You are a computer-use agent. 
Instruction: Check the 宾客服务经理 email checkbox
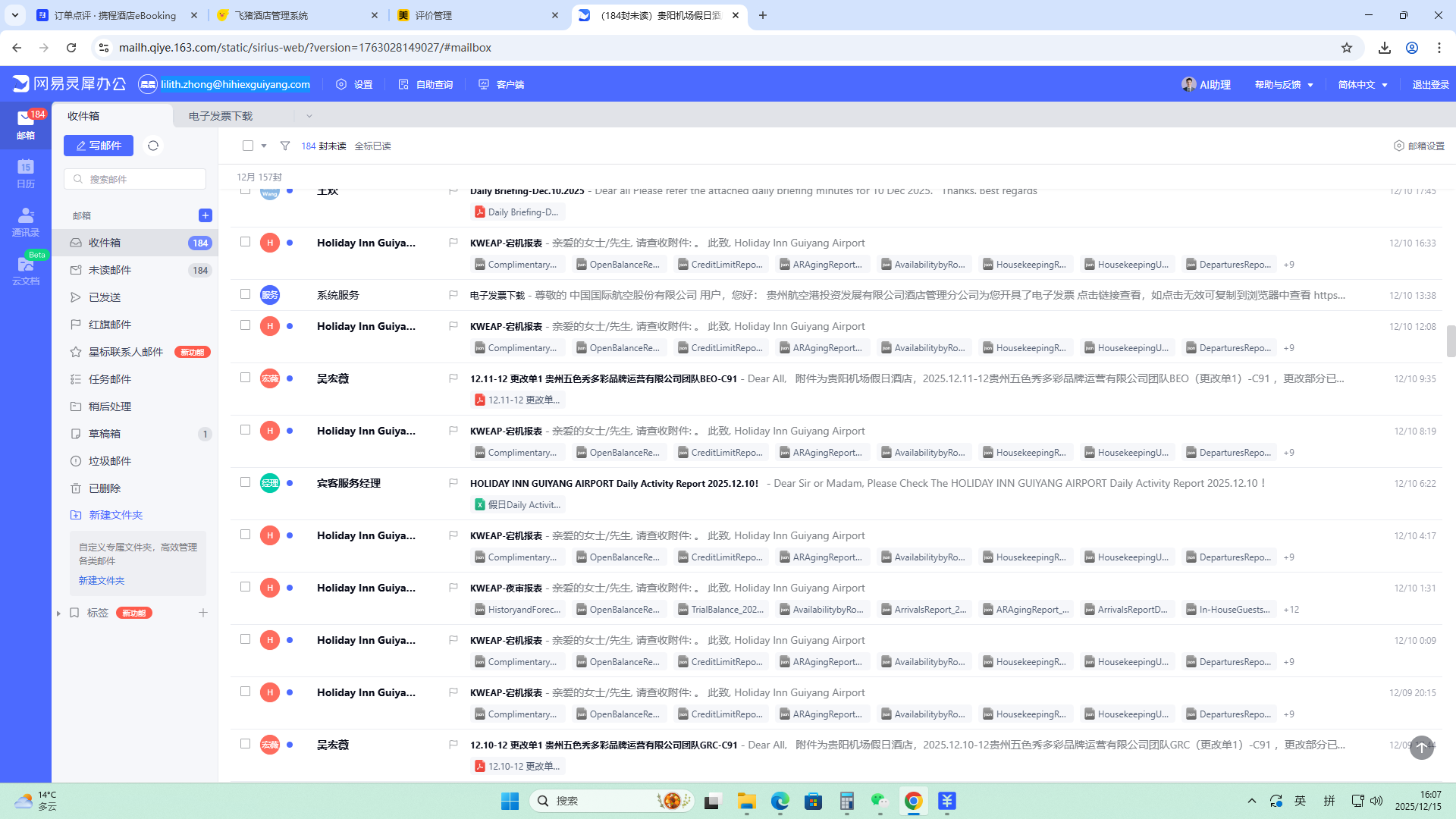(245, 482)
